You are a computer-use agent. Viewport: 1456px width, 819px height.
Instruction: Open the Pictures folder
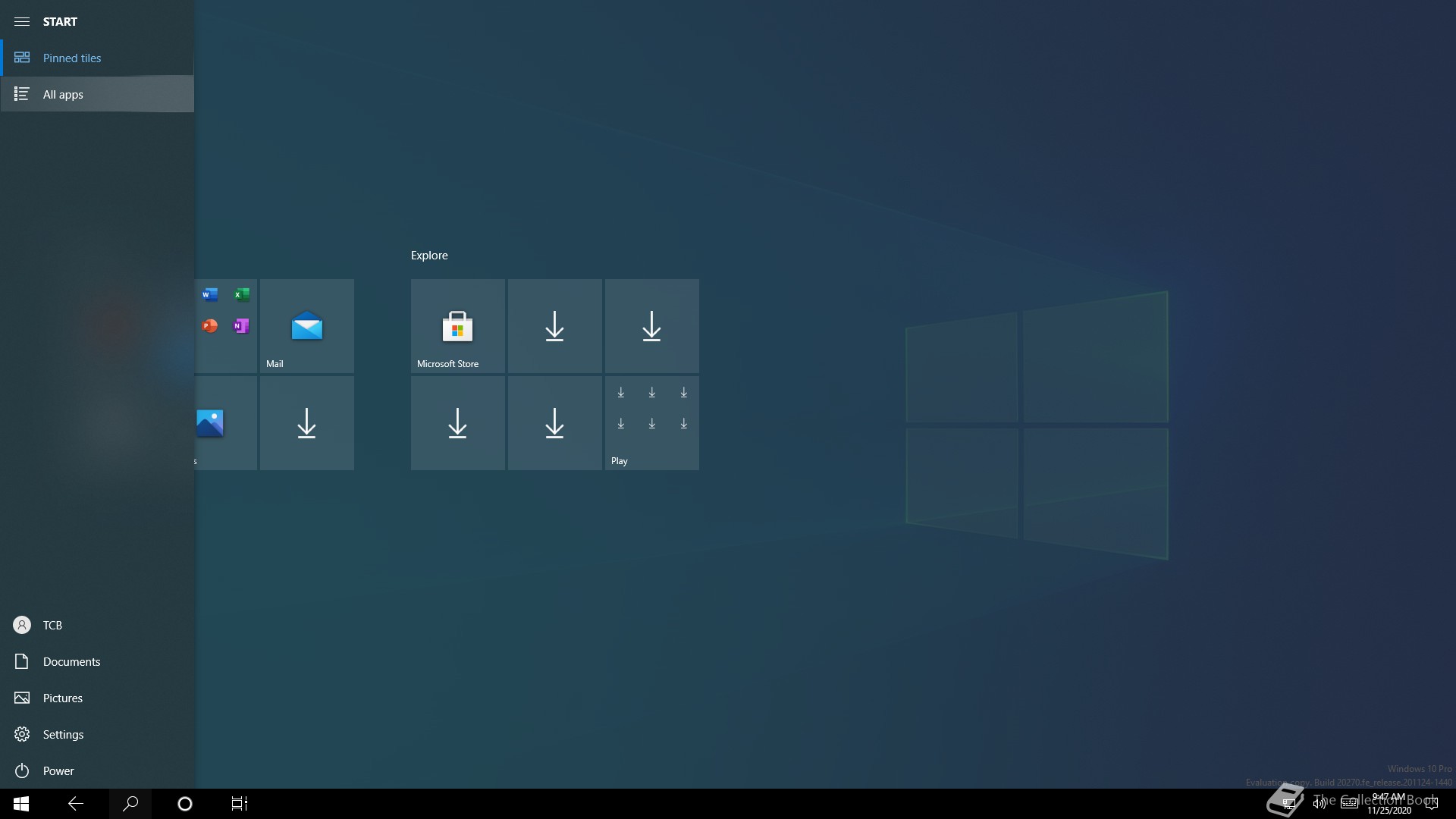(62, 698)
